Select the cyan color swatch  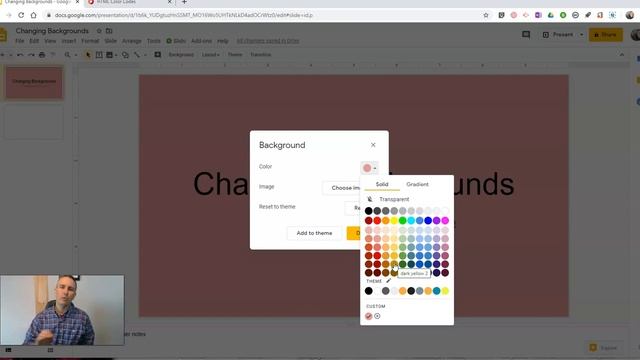pyautogui.click(x=411, y=220)
